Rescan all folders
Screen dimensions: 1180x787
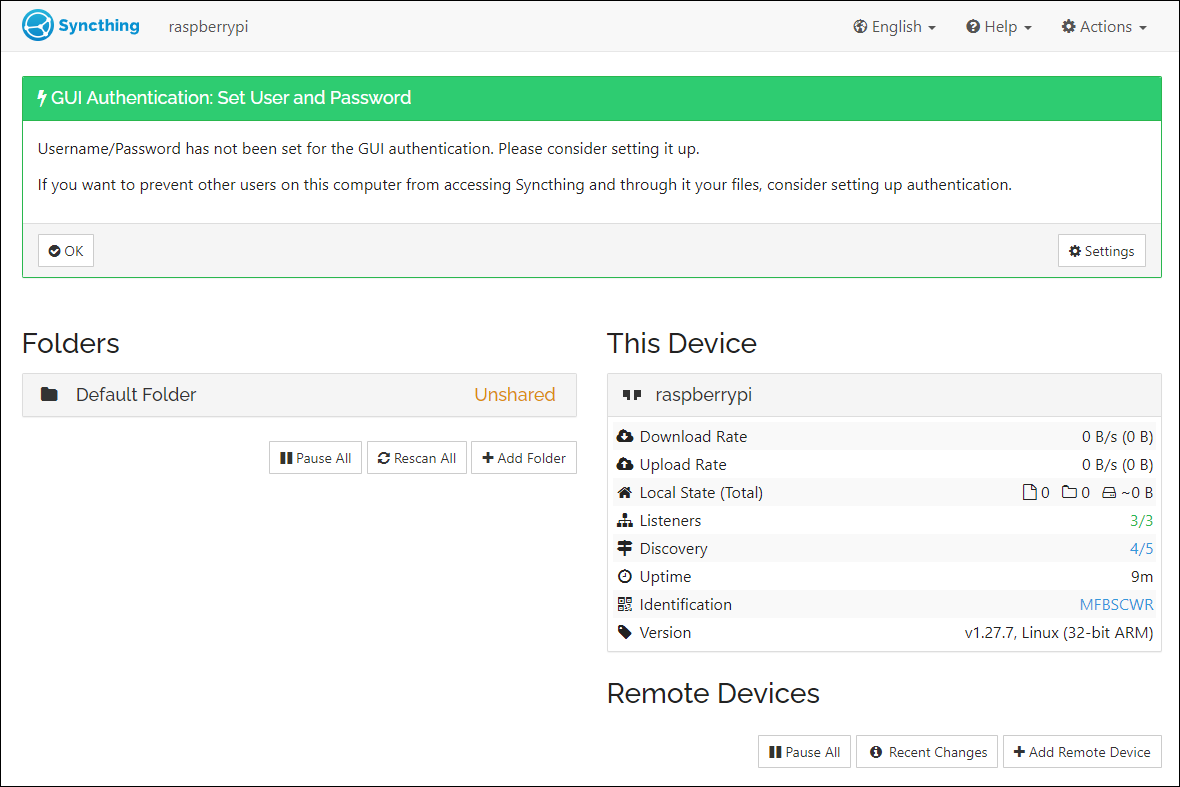pyautogui.click(x=417, y=457)
